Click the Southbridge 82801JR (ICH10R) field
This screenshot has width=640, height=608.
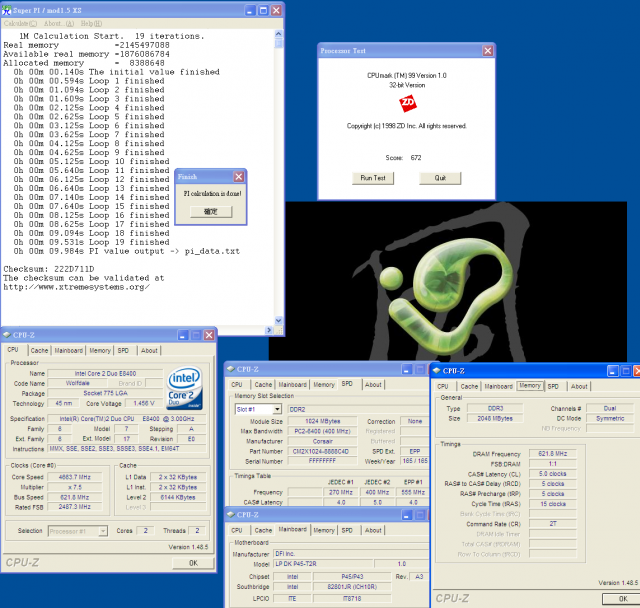(x=352, y=587)
